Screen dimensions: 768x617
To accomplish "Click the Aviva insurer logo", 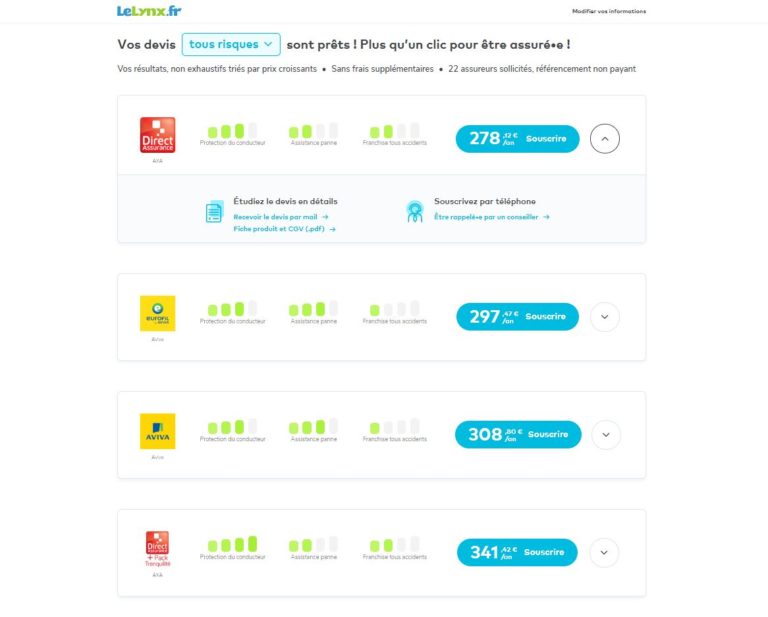I will (x=158, y=431).
